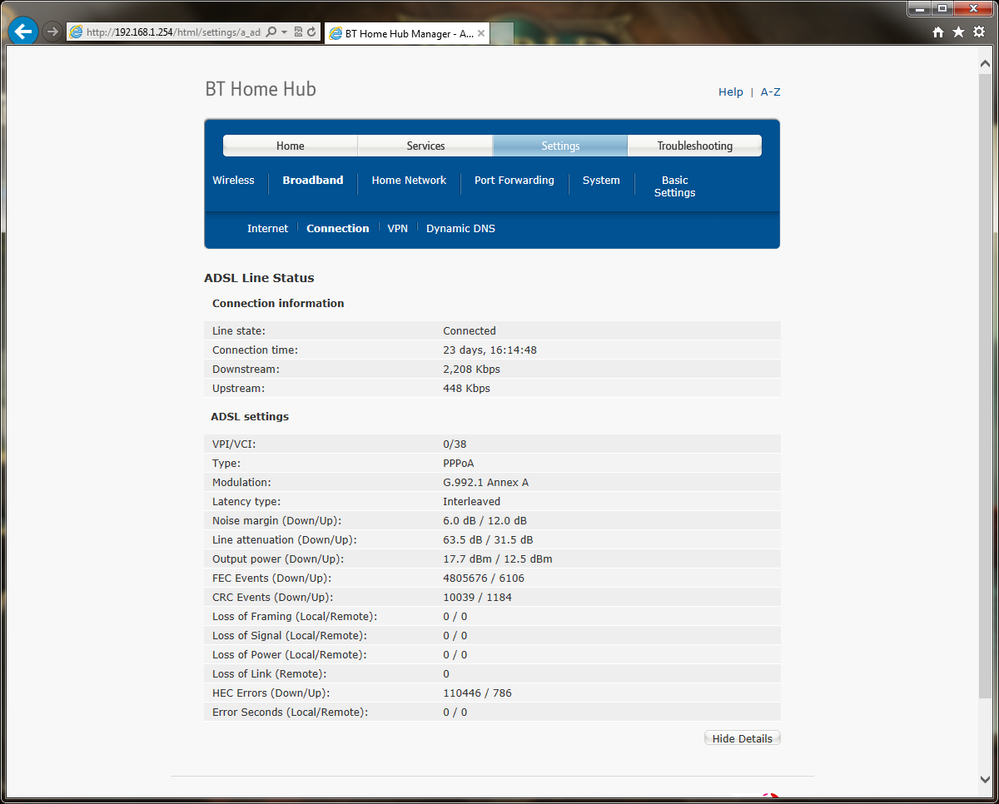Go to the Dynamic DNS sub-page
The height and width of the screenshot is (804, 999).
[x=461, y=228]
